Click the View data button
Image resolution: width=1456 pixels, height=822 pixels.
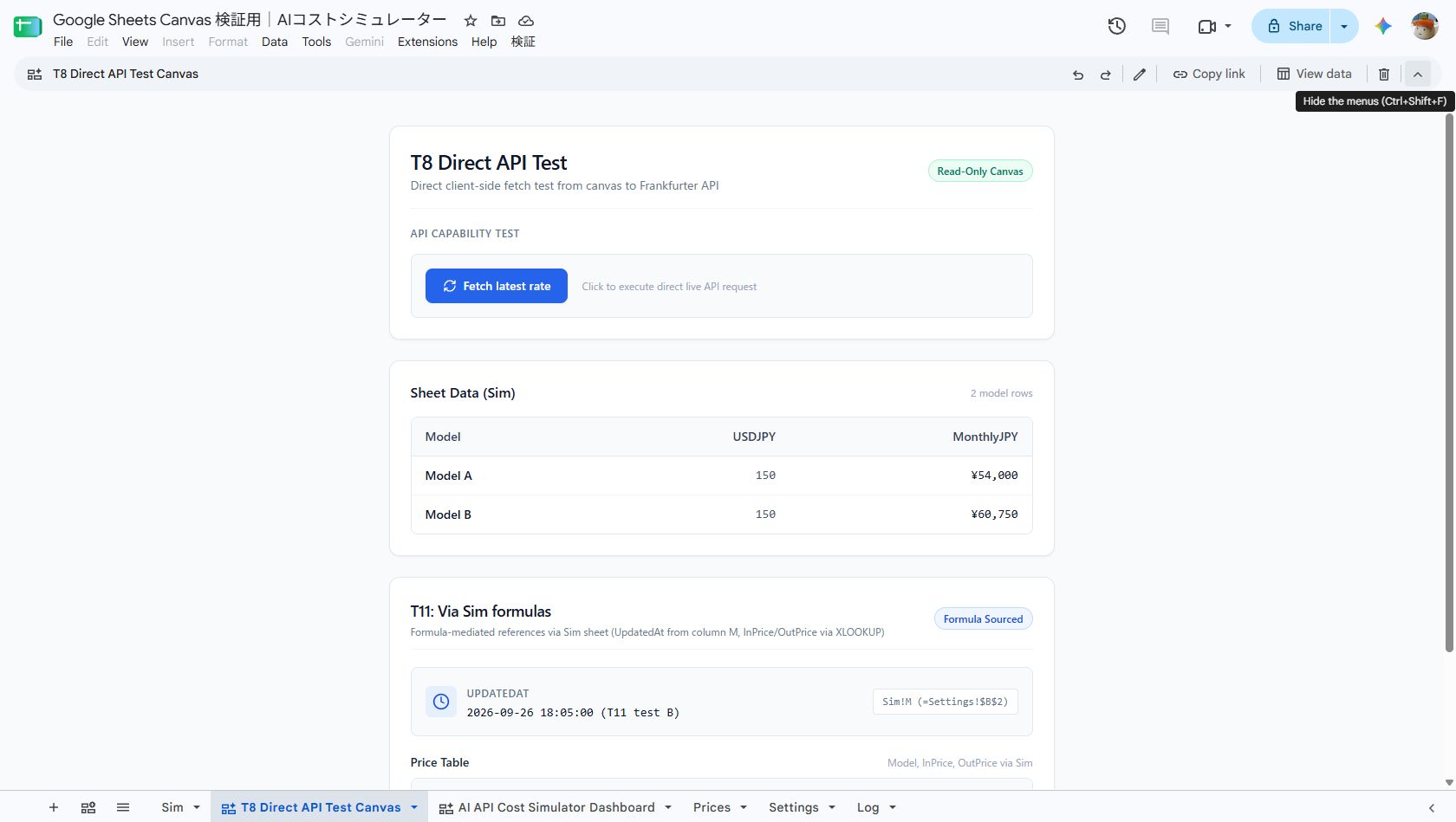(1314, 74)
